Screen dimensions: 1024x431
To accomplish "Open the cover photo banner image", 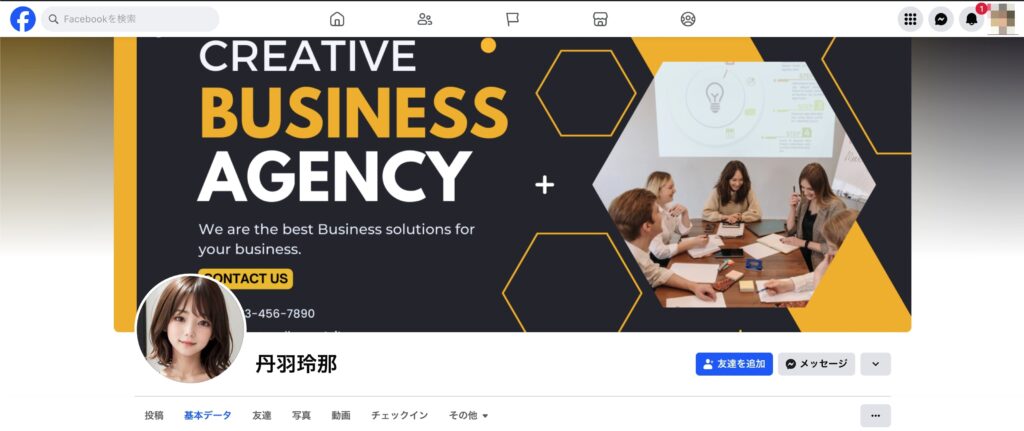I will point(513,184).
